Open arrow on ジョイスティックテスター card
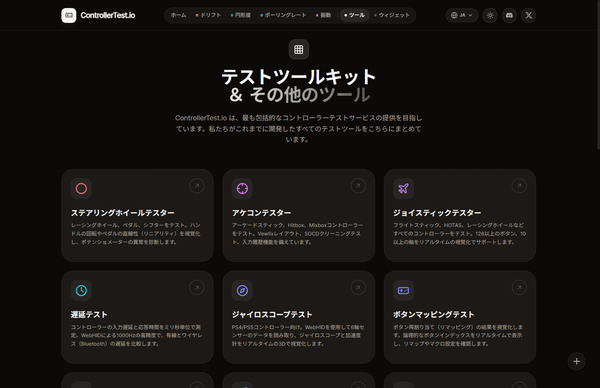The image size is (600, 388). tap(519, 186)
